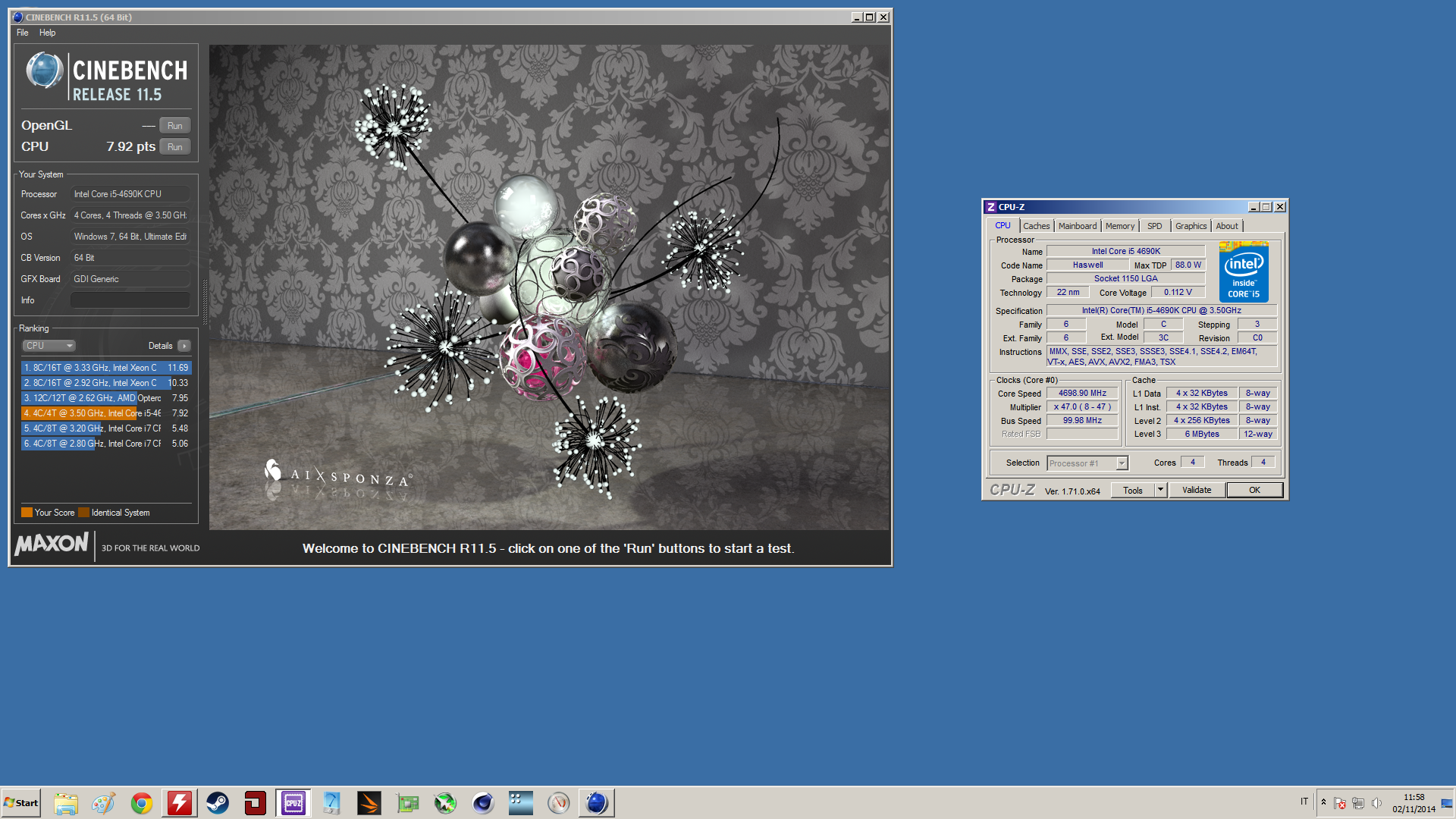This screenshot has height=819, width=1456.
Task: Switch to the Memory tab in CPU-Z
Action: [x=1120, y=226]
